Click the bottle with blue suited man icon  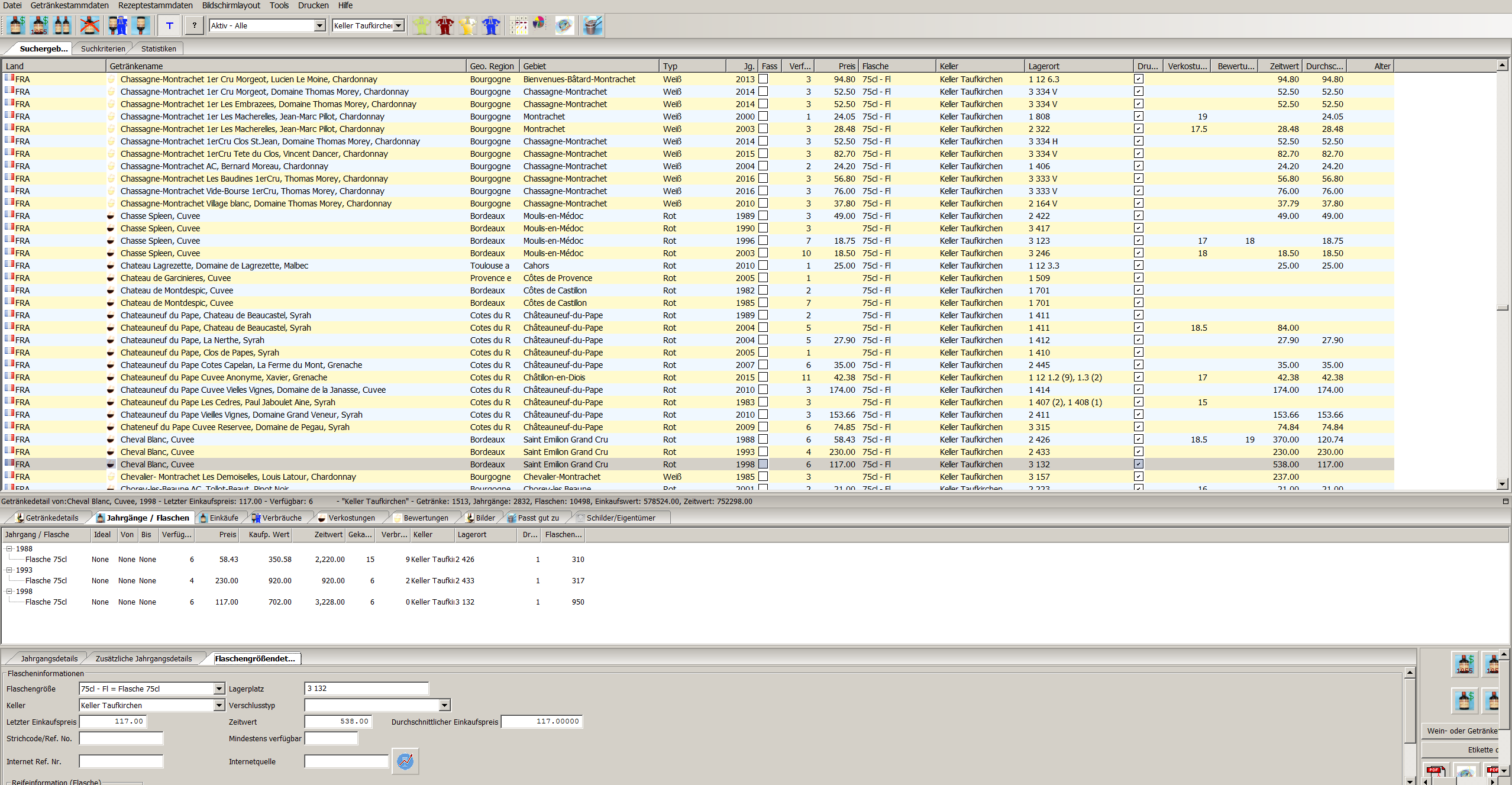pos(118,25)
